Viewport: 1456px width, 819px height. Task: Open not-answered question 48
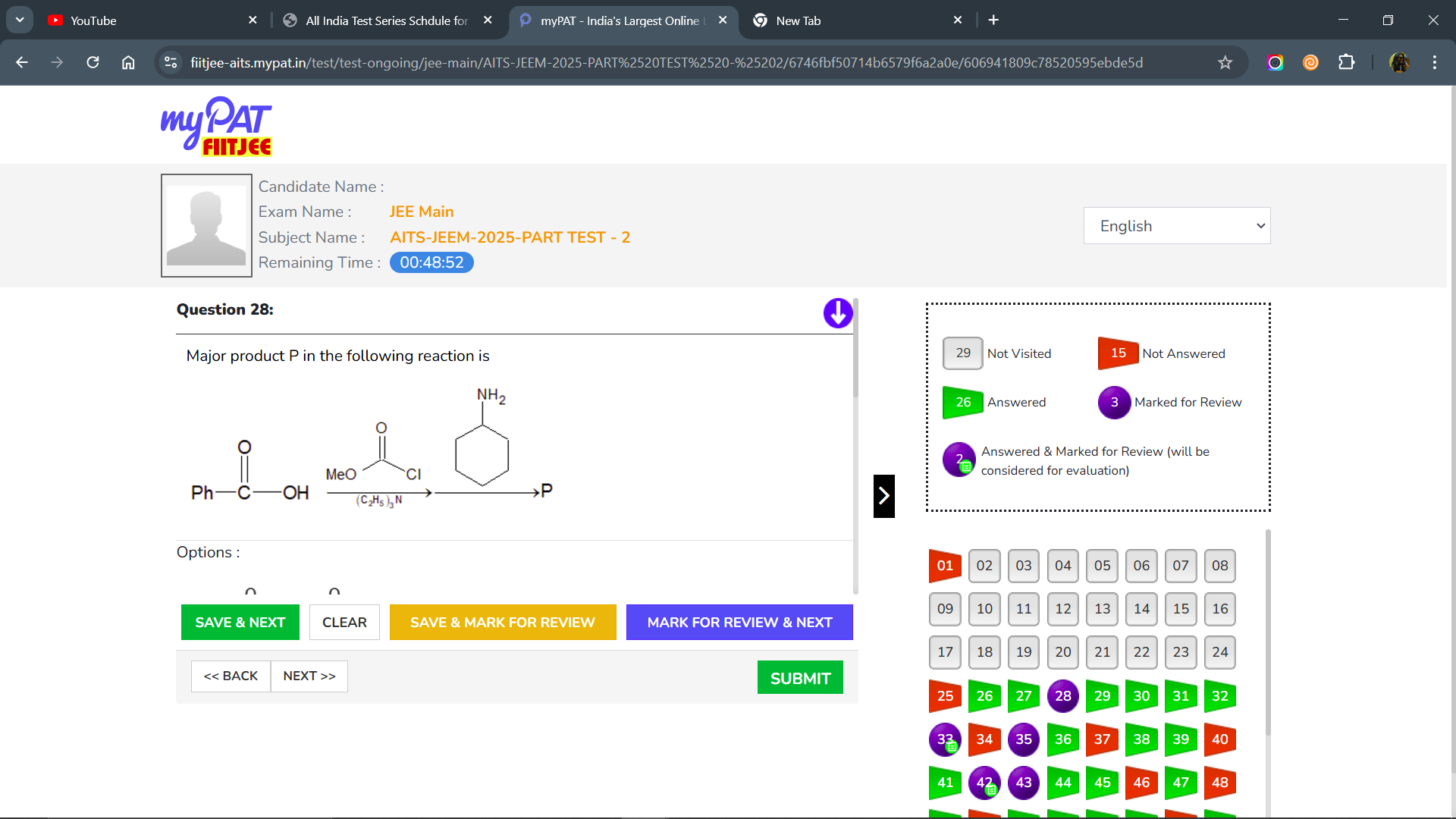tap(1220, 783)
